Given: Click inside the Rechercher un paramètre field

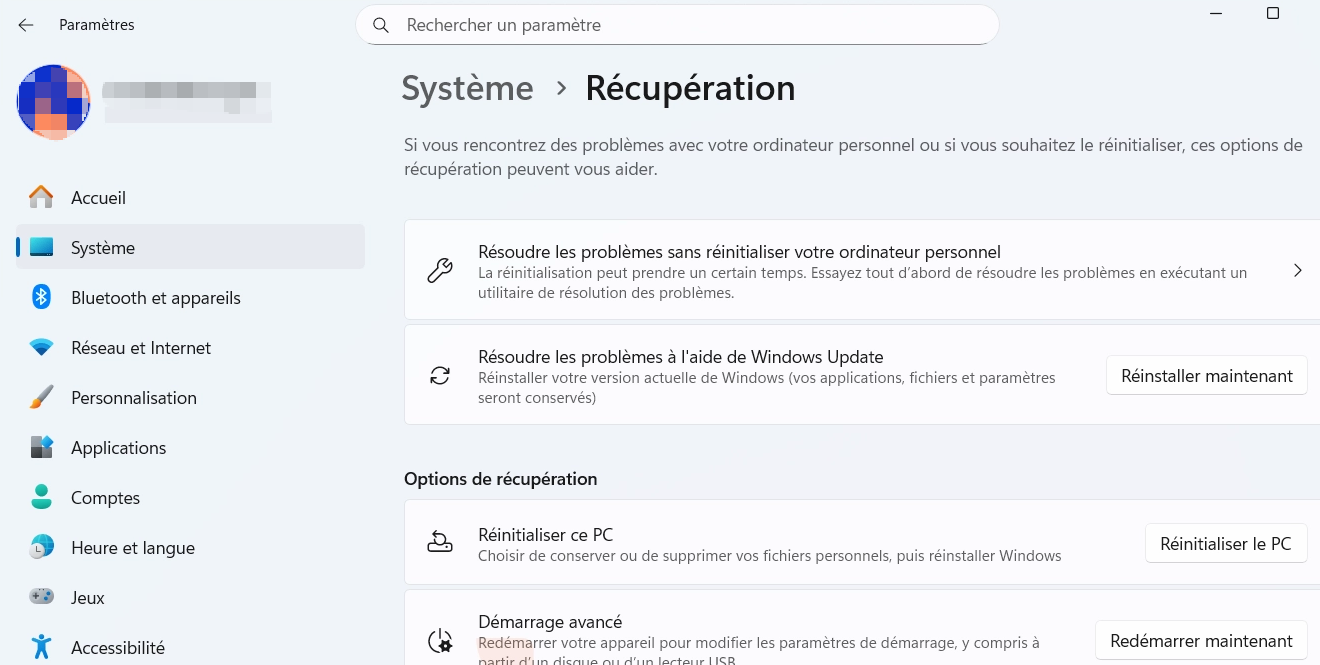Looking at the screenshot, I should (x=677, y=25).
